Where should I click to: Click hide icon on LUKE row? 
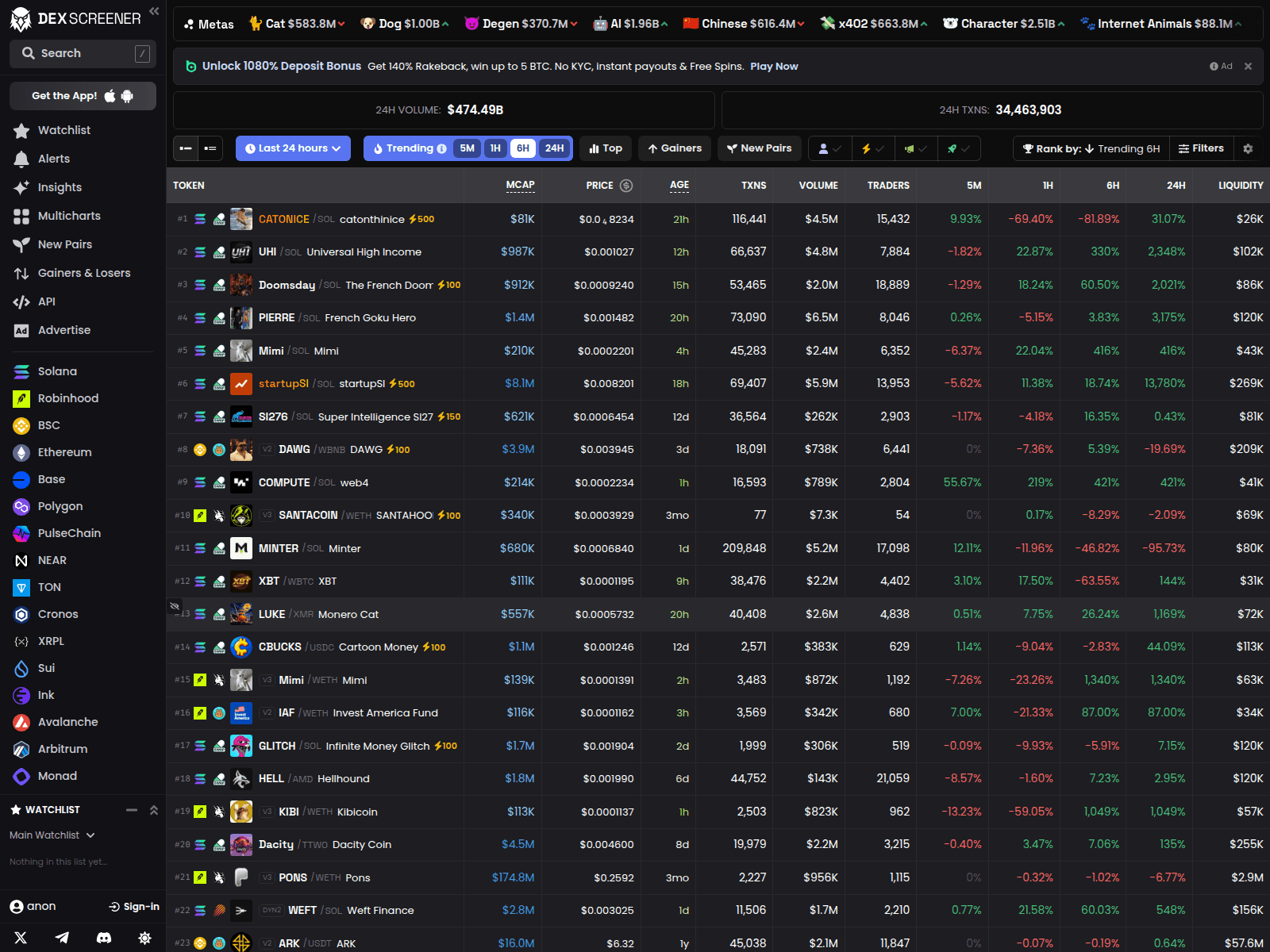[175, 607]
